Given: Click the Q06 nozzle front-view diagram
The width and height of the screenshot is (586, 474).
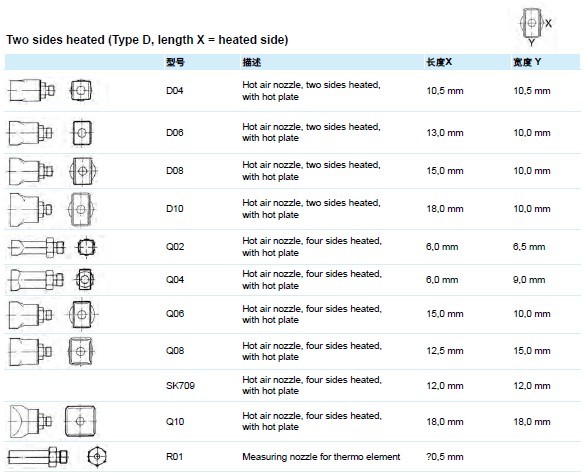Looking at the screenshot, I should [x=82, y=314].
